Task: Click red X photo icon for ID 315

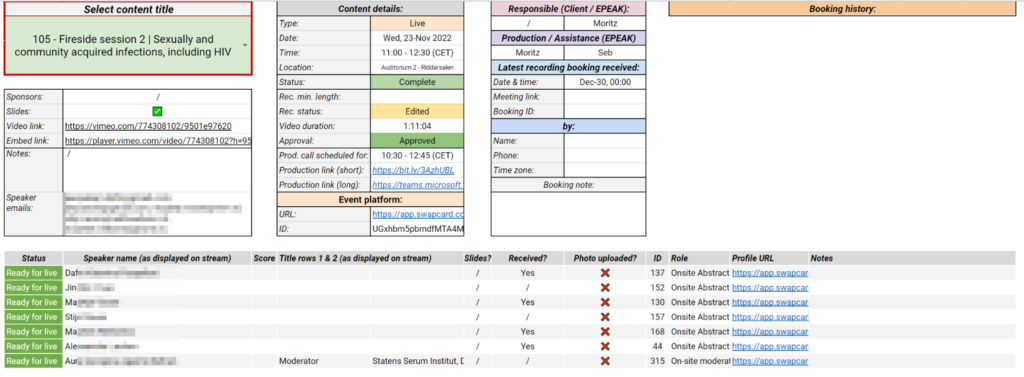Action: tap(605, 361)
